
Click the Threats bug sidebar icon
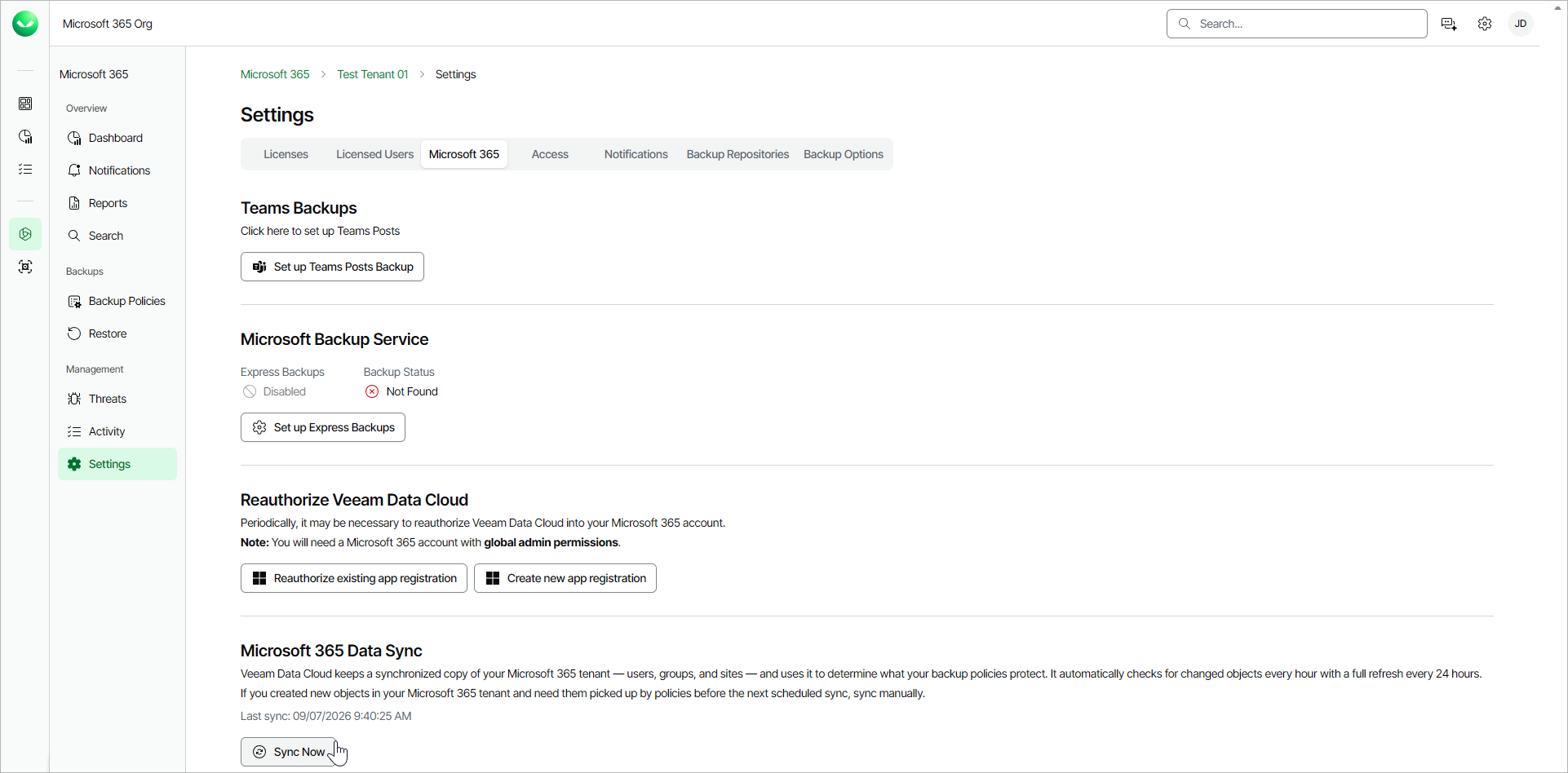click(74, 399)
